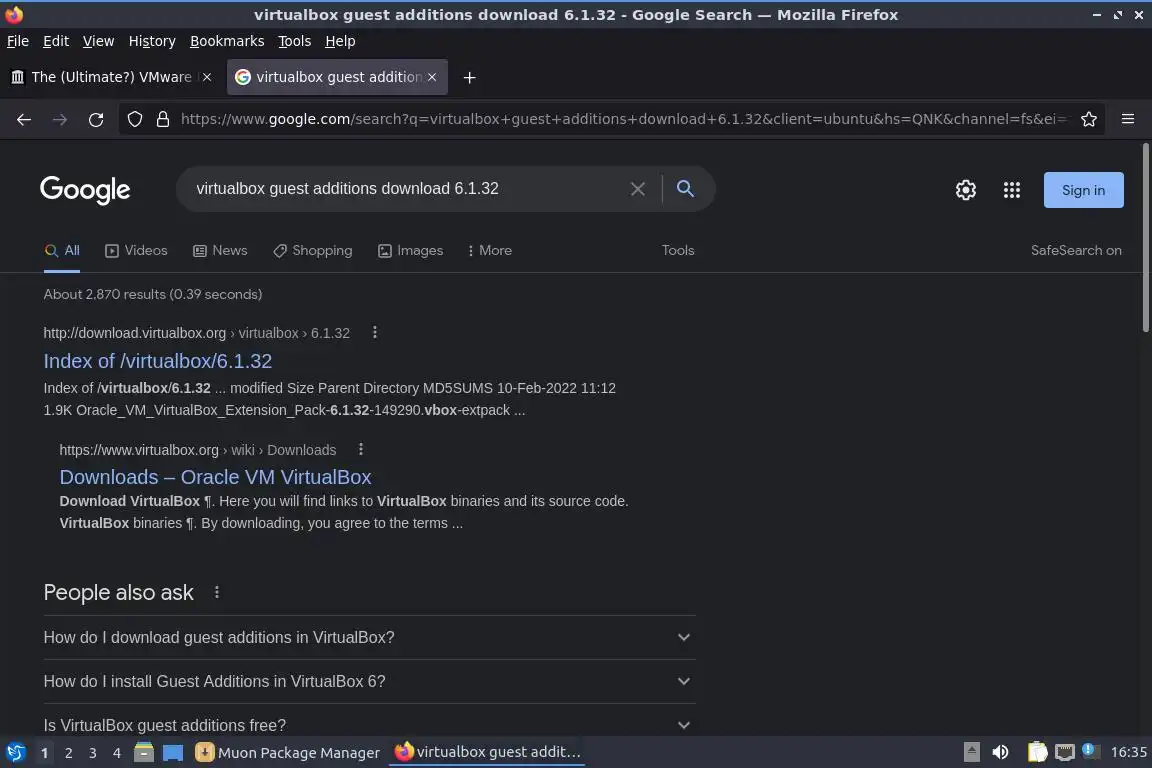Open file manager from the taskbar
Viewport: 1152px width, 768px height.
point(144,753)
